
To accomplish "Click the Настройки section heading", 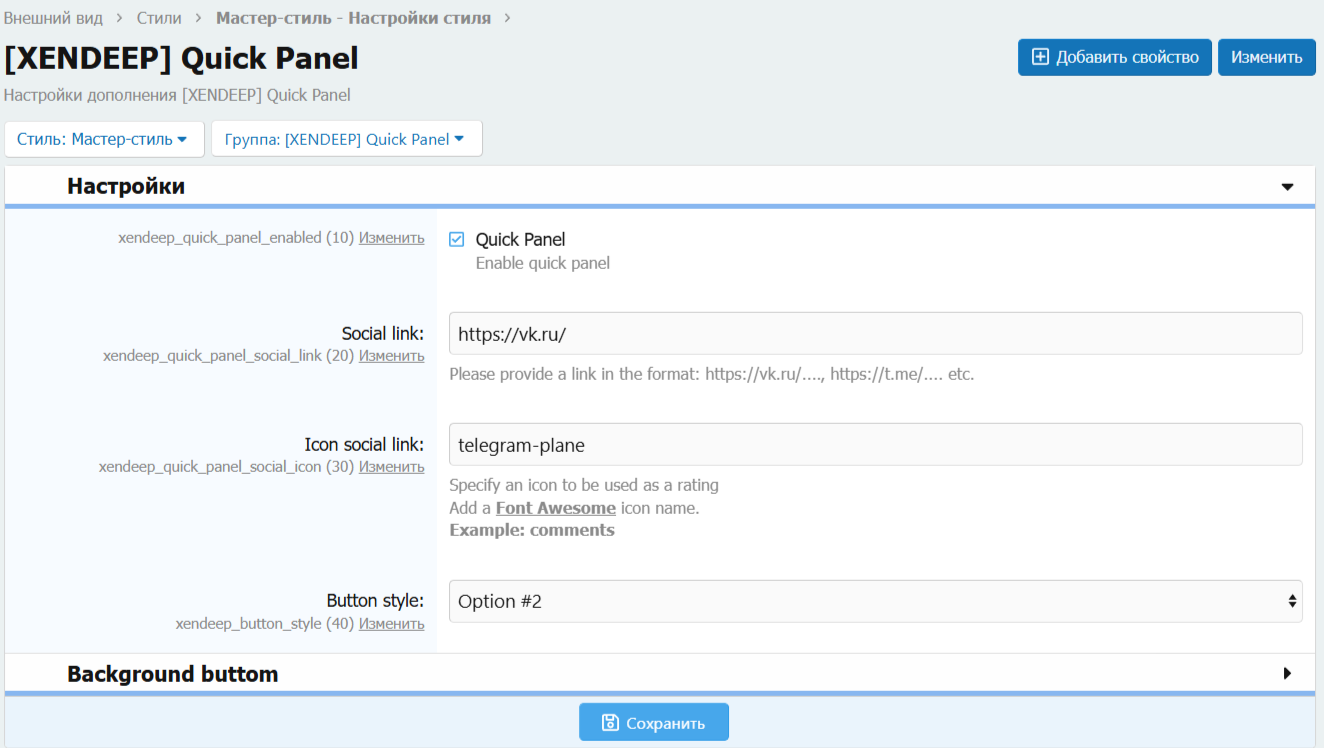I will (x=126, y=187).
